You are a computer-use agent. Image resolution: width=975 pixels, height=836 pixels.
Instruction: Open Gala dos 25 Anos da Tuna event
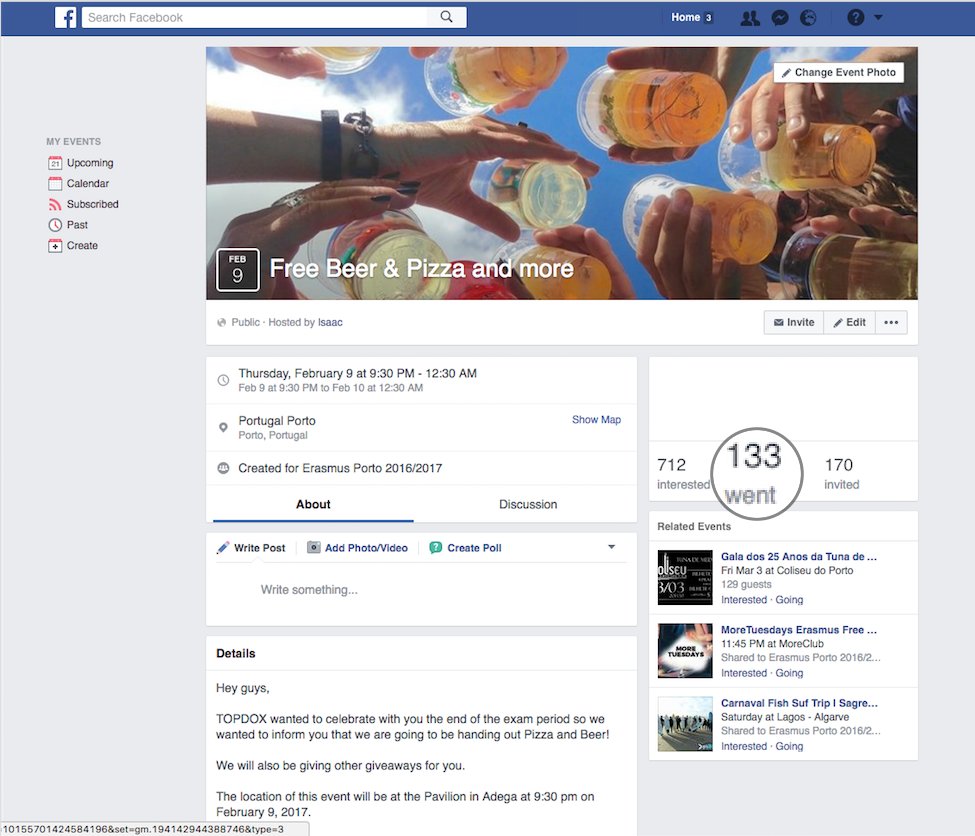point(799,557)
